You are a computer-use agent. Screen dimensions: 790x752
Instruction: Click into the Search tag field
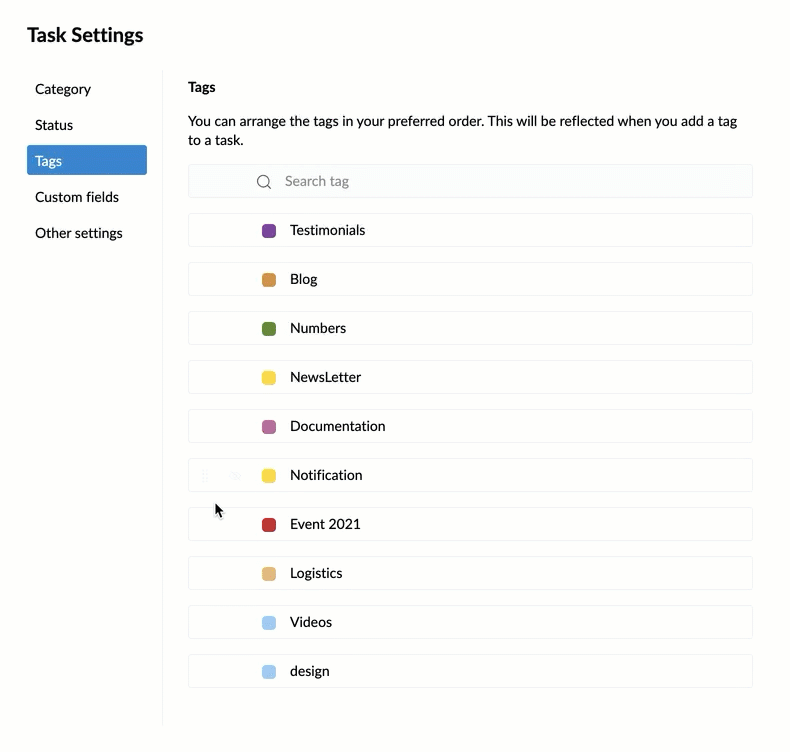pyautogui.click(x=470, y=181)
